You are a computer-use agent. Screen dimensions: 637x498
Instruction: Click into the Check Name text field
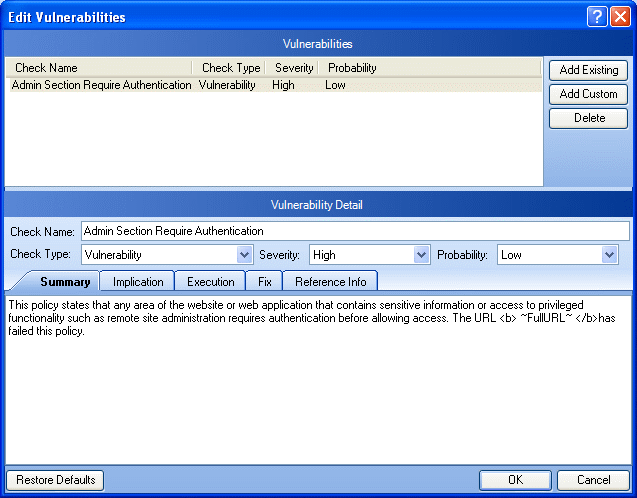[x=355, y=231]
